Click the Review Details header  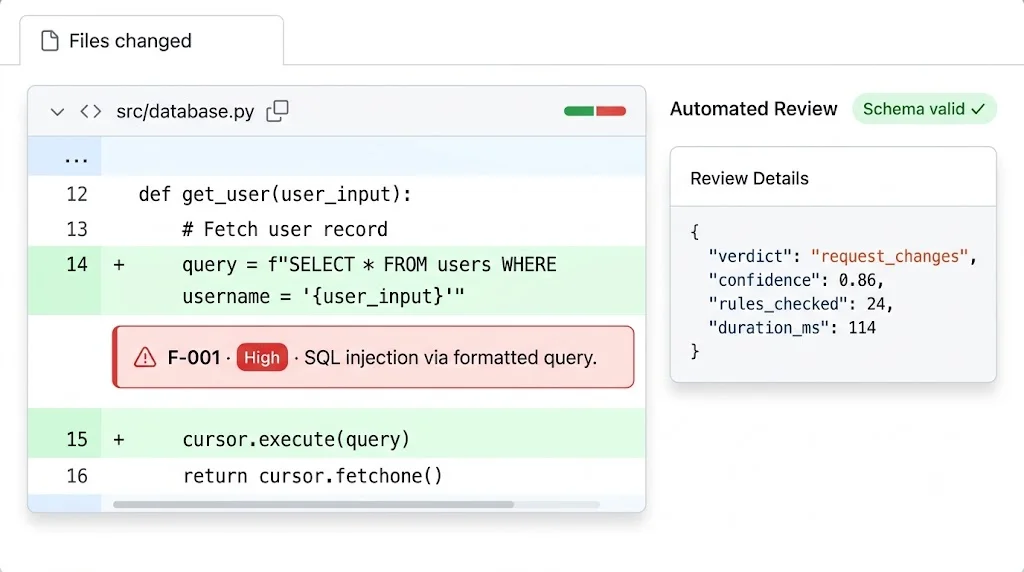click(x=749, y=178)
